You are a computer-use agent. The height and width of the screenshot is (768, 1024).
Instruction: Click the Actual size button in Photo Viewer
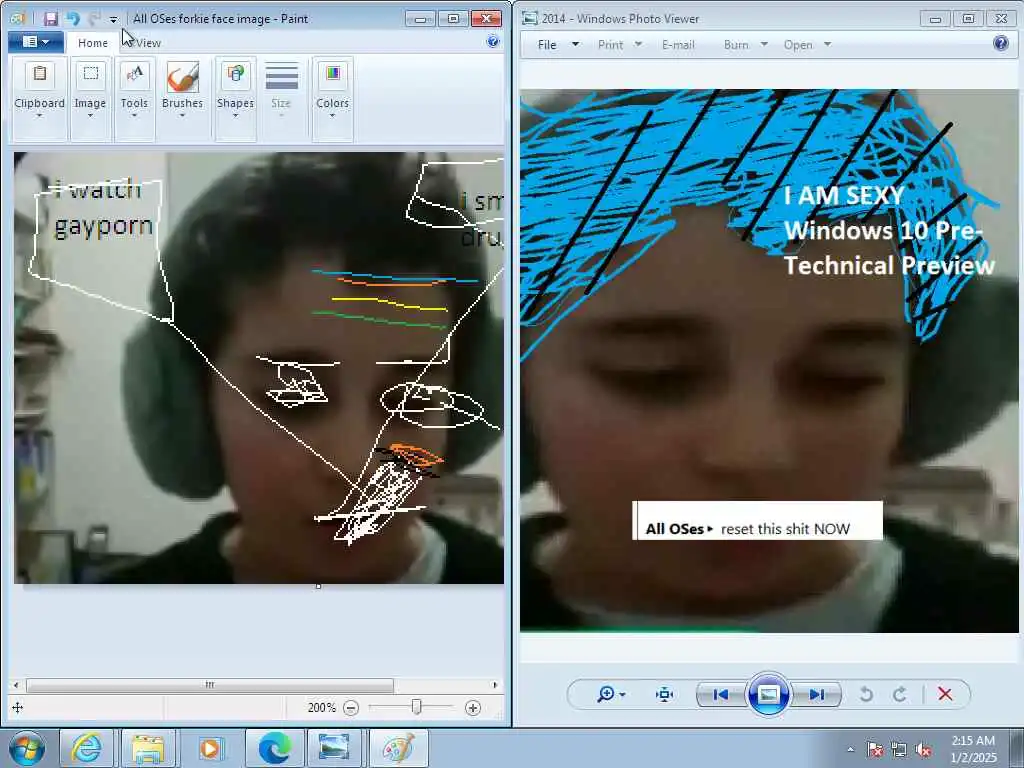click(664, 694)
